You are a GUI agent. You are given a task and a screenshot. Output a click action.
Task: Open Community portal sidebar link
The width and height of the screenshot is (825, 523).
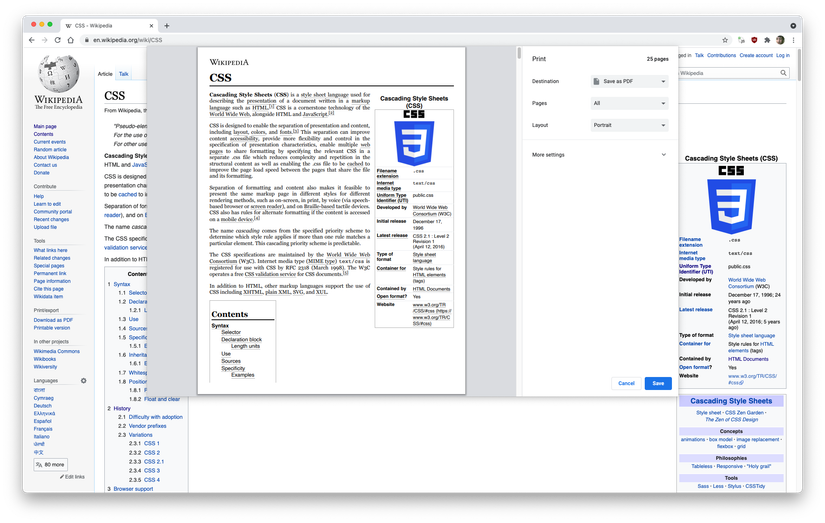pyautogui.click(x=53, y=212)
